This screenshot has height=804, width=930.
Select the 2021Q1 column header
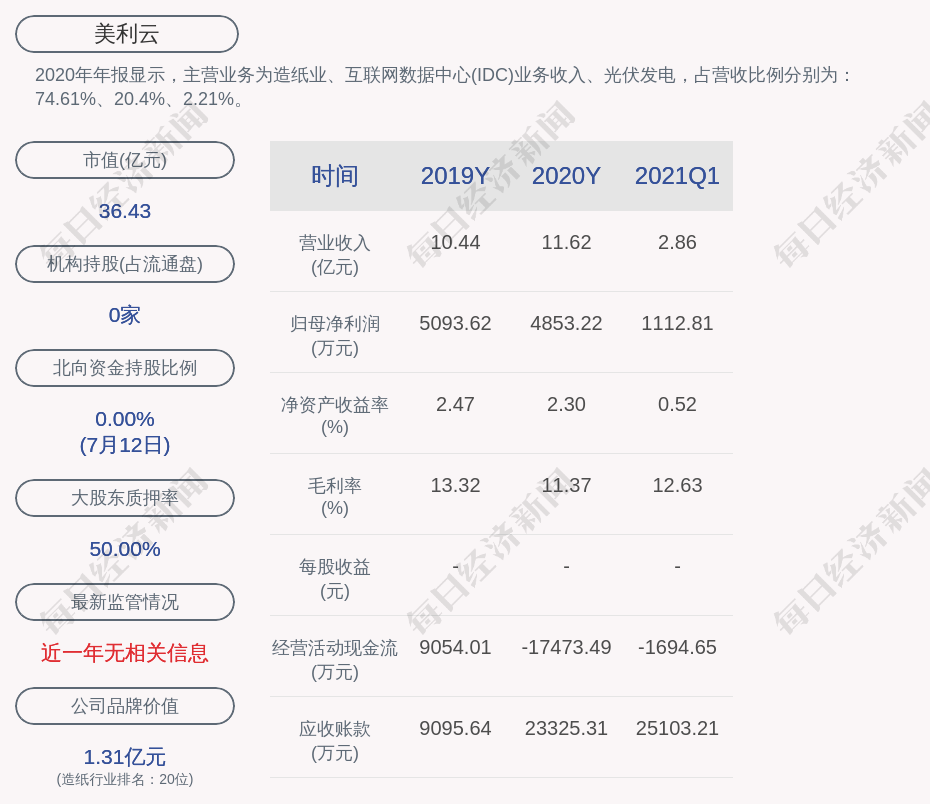point(677,176)
